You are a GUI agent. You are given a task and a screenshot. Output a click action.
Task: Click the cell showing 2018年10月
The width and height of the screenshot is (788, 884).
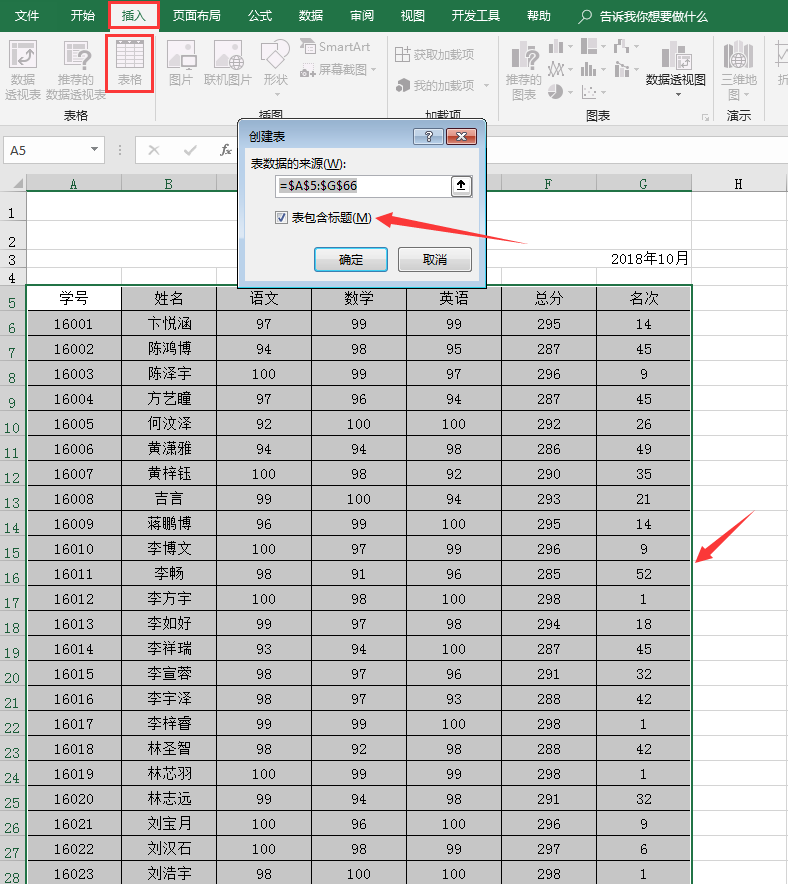649,259
